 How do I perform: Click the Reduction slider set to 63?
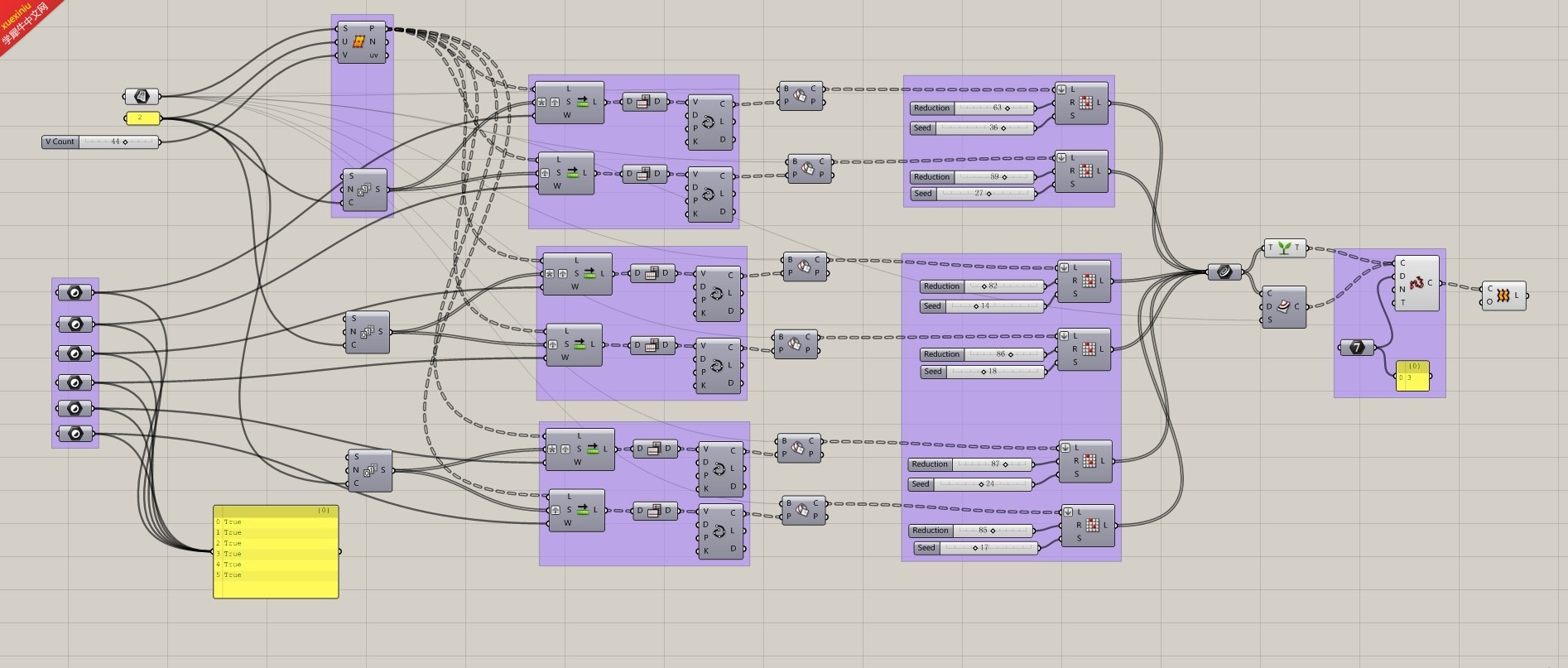point(973,108)
